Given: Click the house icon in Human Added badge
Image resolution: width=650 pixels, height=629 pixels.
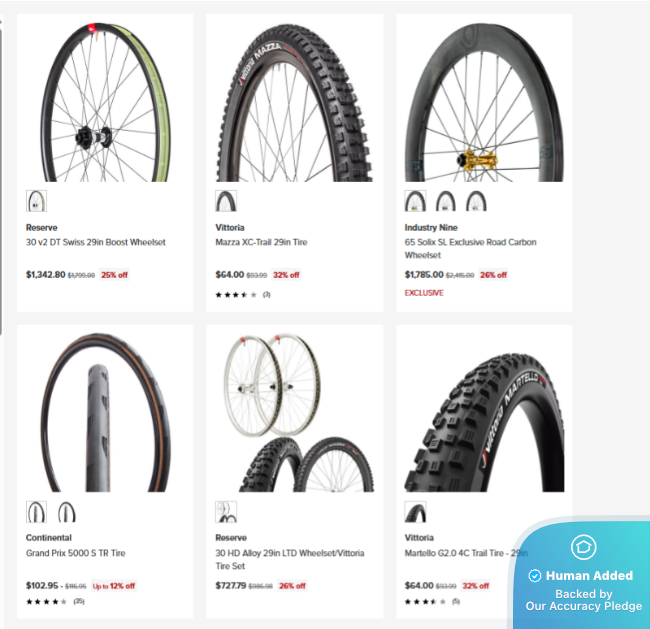Looking at the screenshot, I should [584, 547].
